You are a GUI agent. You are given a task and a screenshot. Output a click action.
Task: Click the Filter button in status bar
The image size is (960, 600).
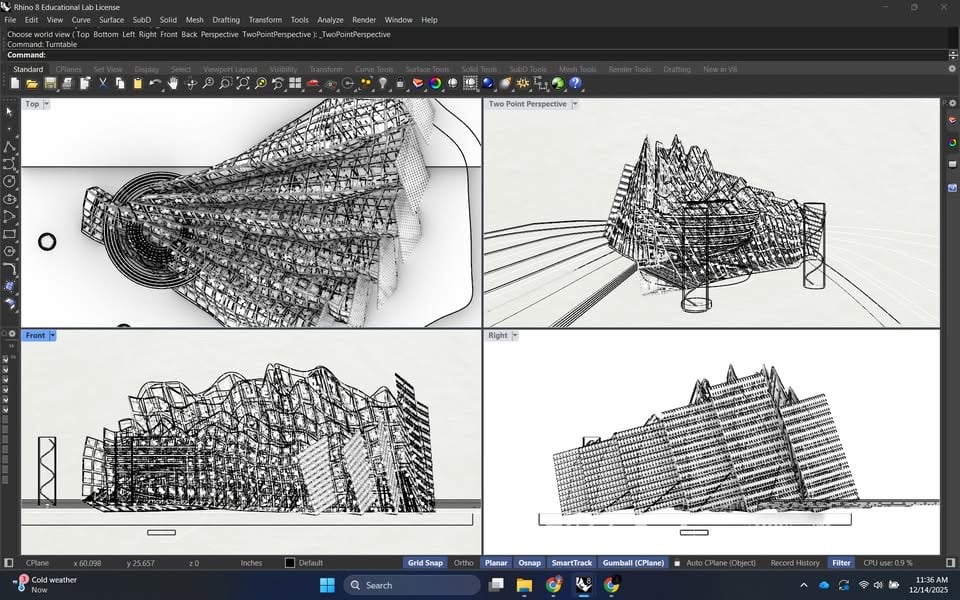pyautogui.click(x=841, y=563)
